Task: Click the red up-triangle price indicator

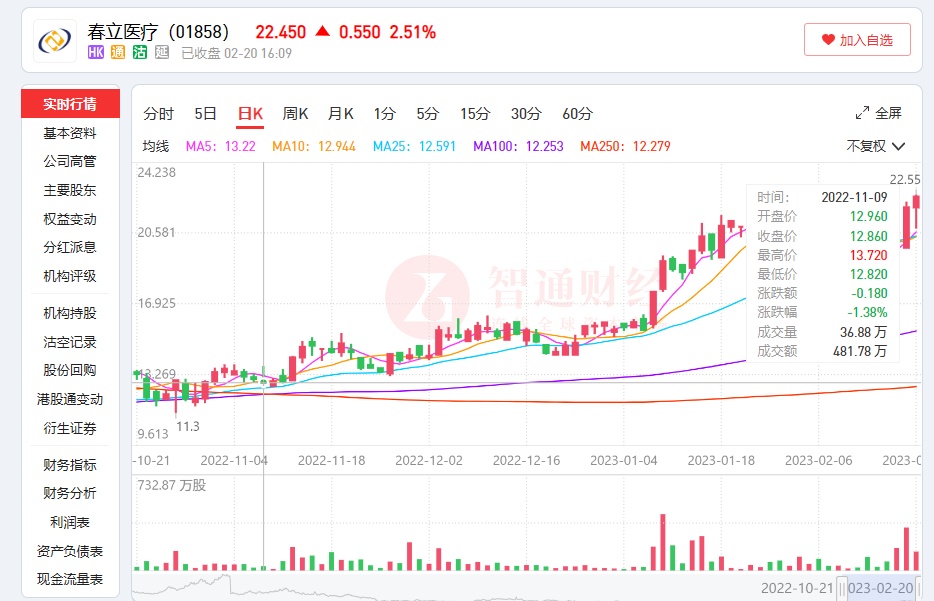Action: pos(322,31)
